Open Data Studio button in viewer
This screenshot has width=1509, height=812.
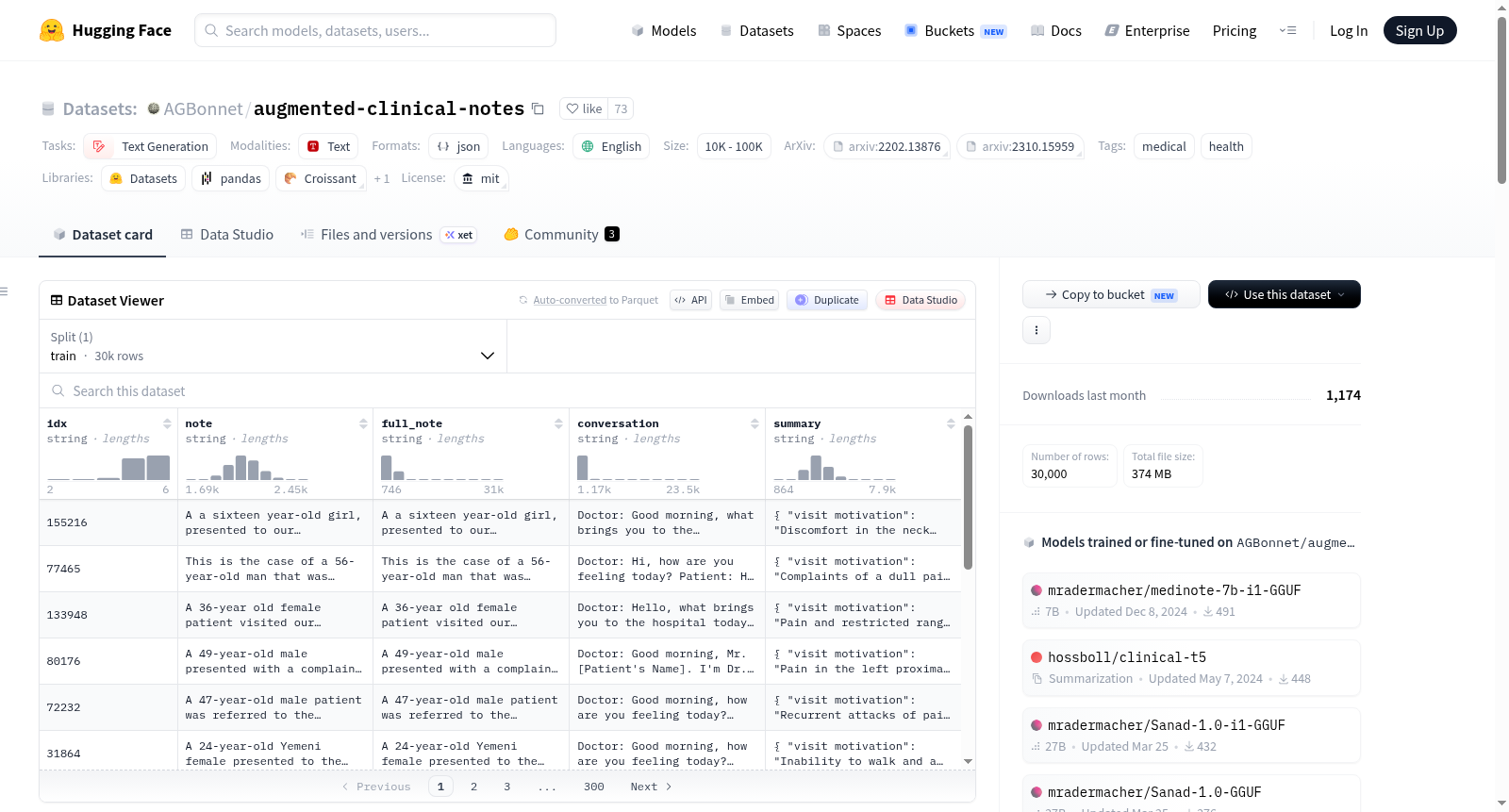(920, 300)
